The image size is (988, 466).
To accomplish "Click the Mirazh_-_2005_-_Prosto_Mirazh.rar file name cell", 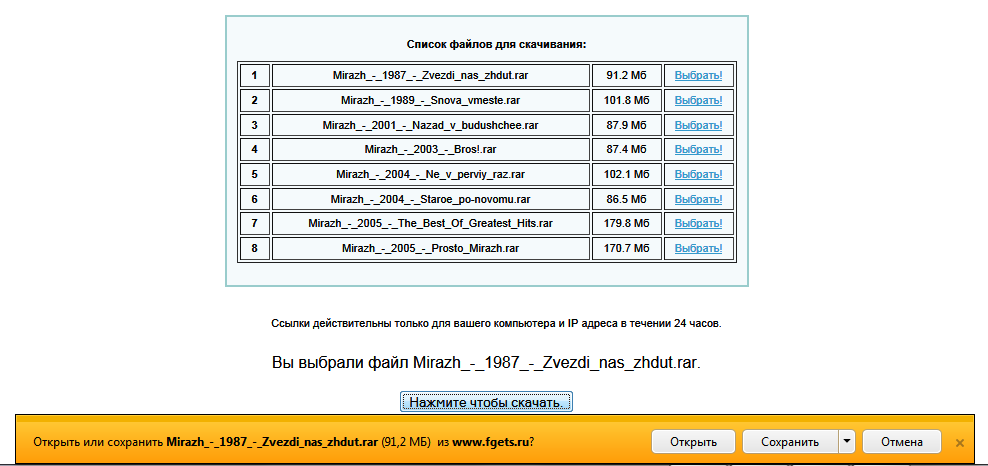I will (x=430, y=248).
